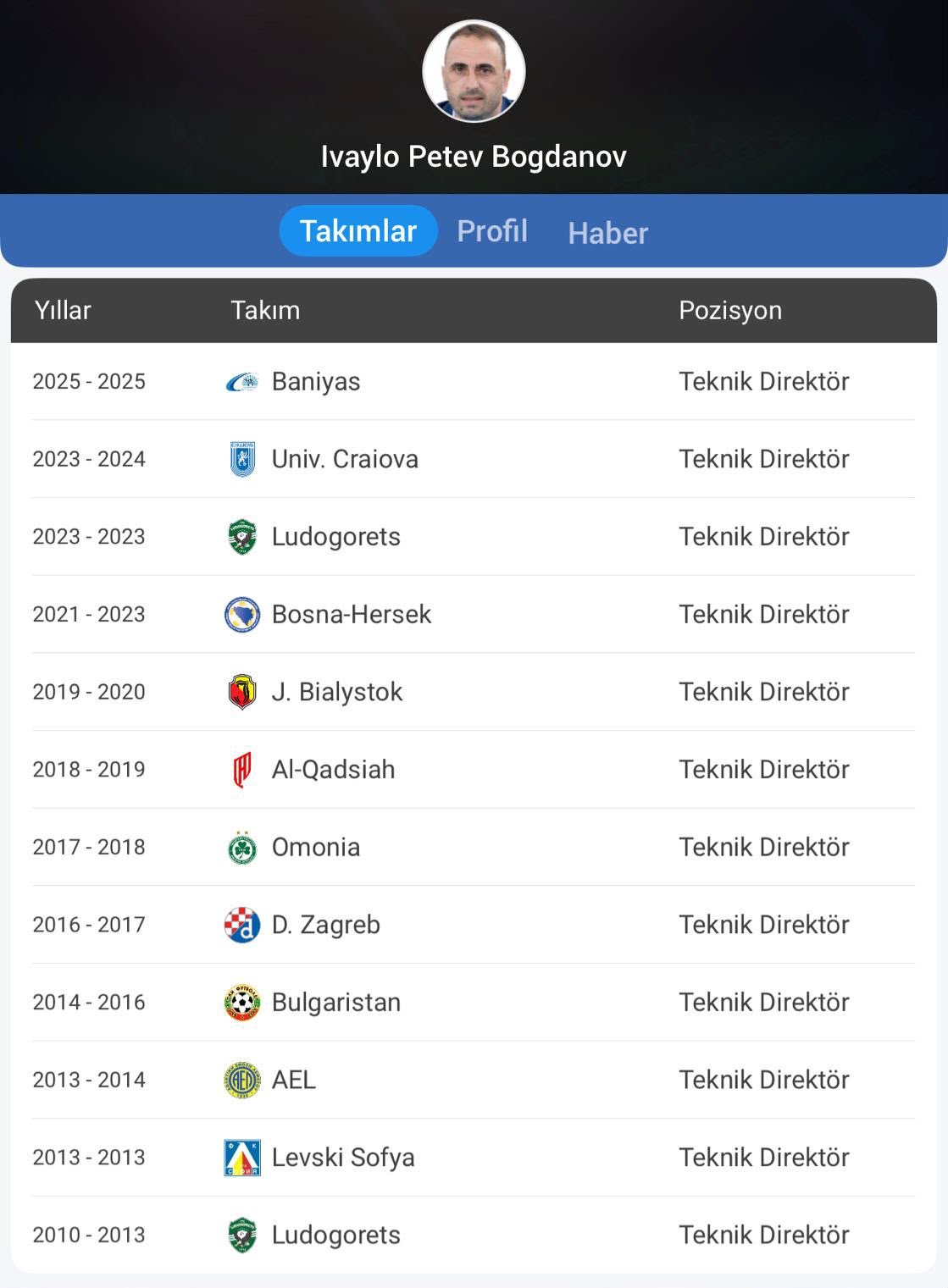Click the Yıllar column header
This screenshot has width=948, height=1288.
pyautogui.click(x=63, y=311)
